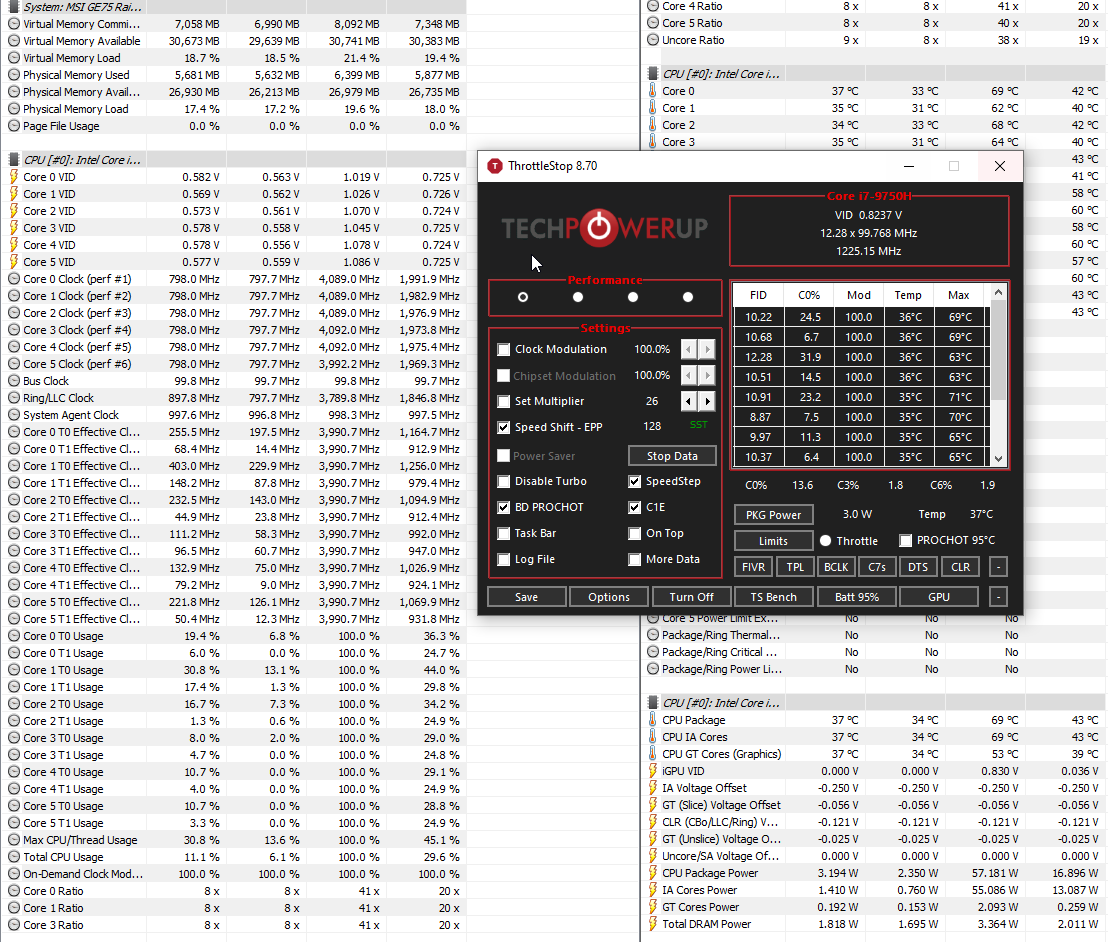The width and height of the screenshot is (1108, 942).
Task: Enable the More Data checkbox
Action: coord(635,560)
